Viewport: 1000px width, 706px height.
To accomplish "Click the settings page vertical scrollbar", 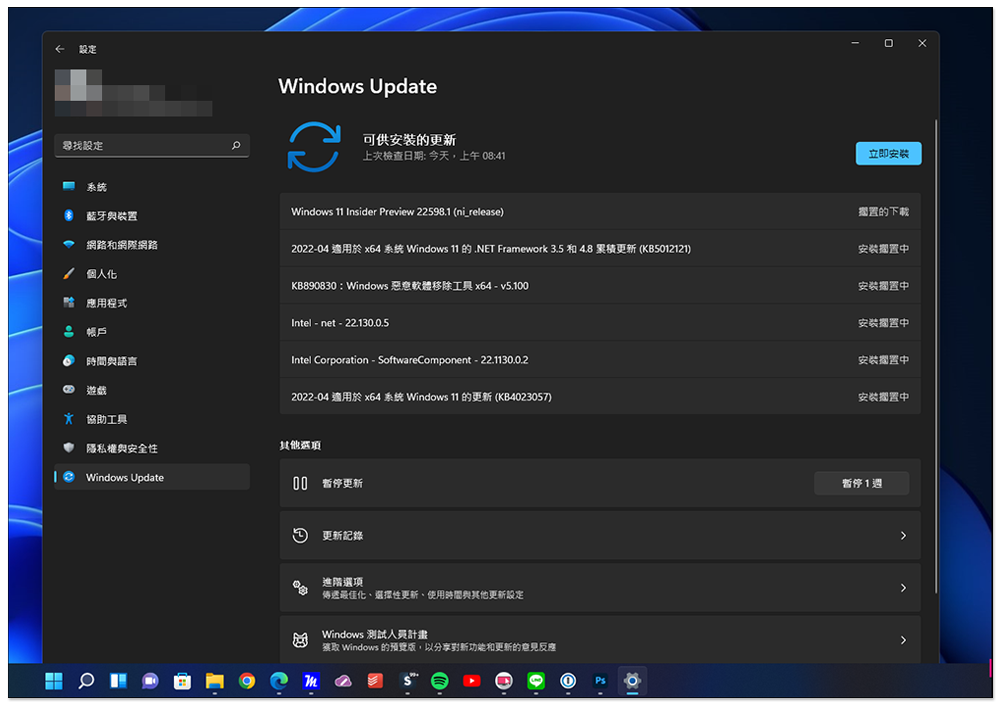I will (936, 357).
